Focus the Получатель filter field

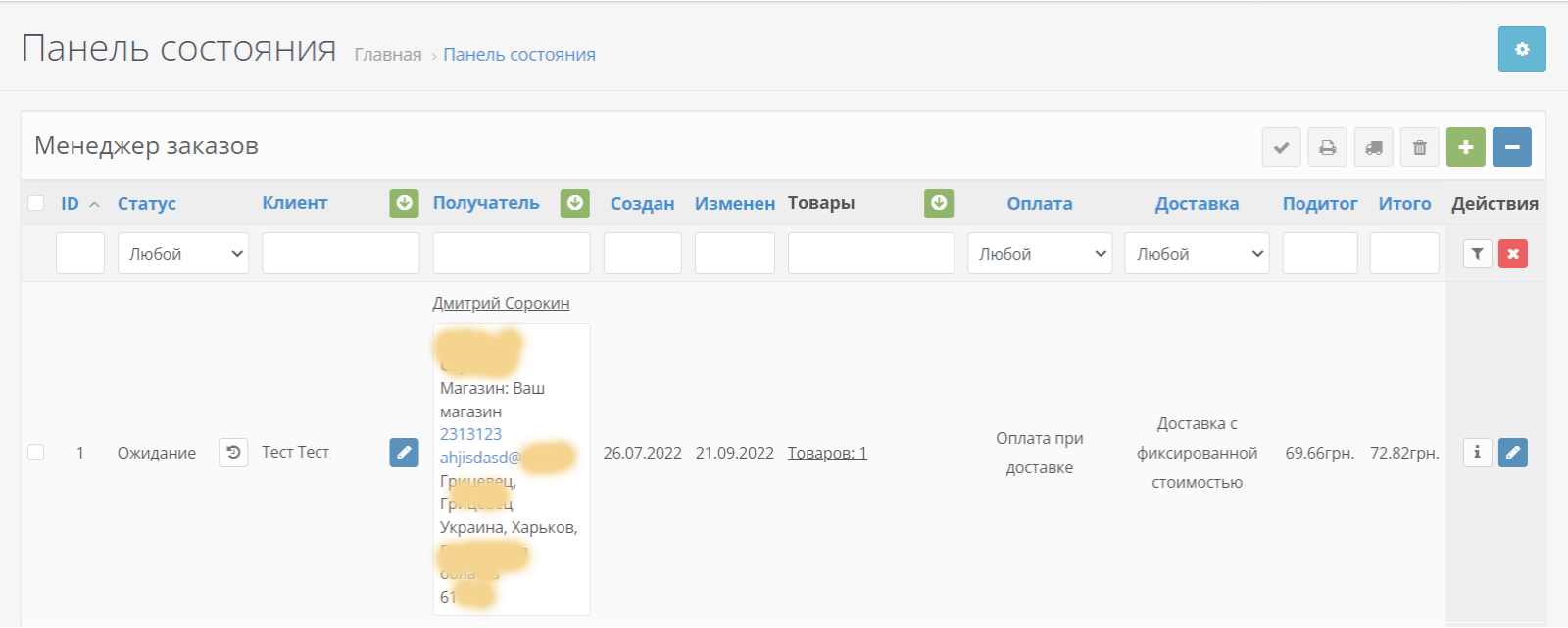512,254
